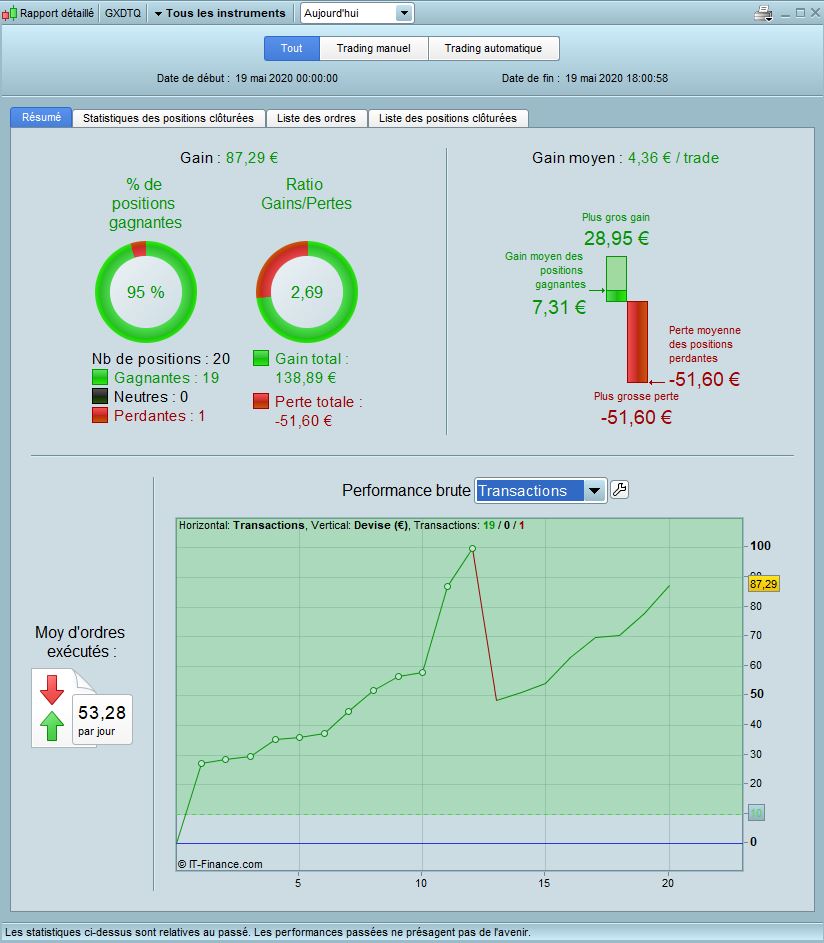Click the GXDTQ account label
The image size is (824, 943).
pos(122,14)
